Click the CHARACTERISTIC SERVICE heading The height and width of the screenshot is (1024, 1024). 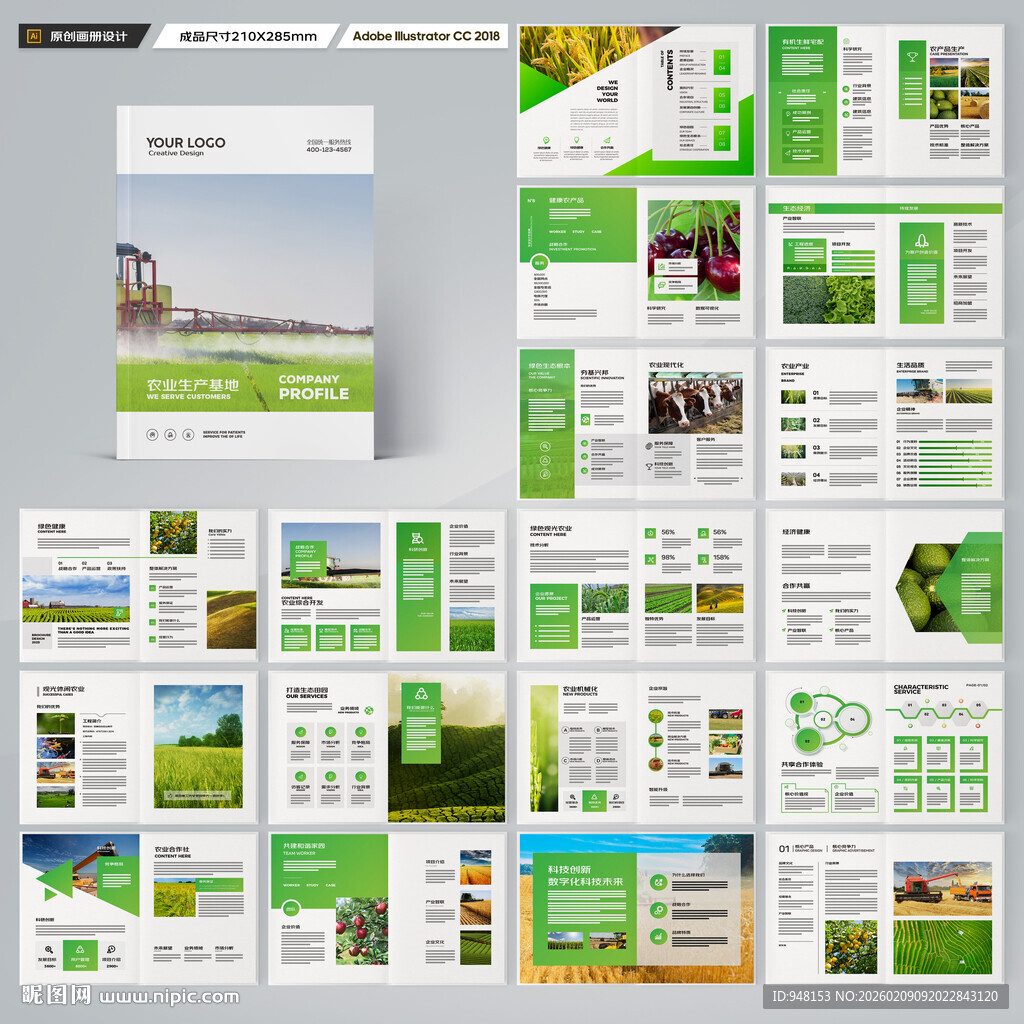(x=921, y=689)
